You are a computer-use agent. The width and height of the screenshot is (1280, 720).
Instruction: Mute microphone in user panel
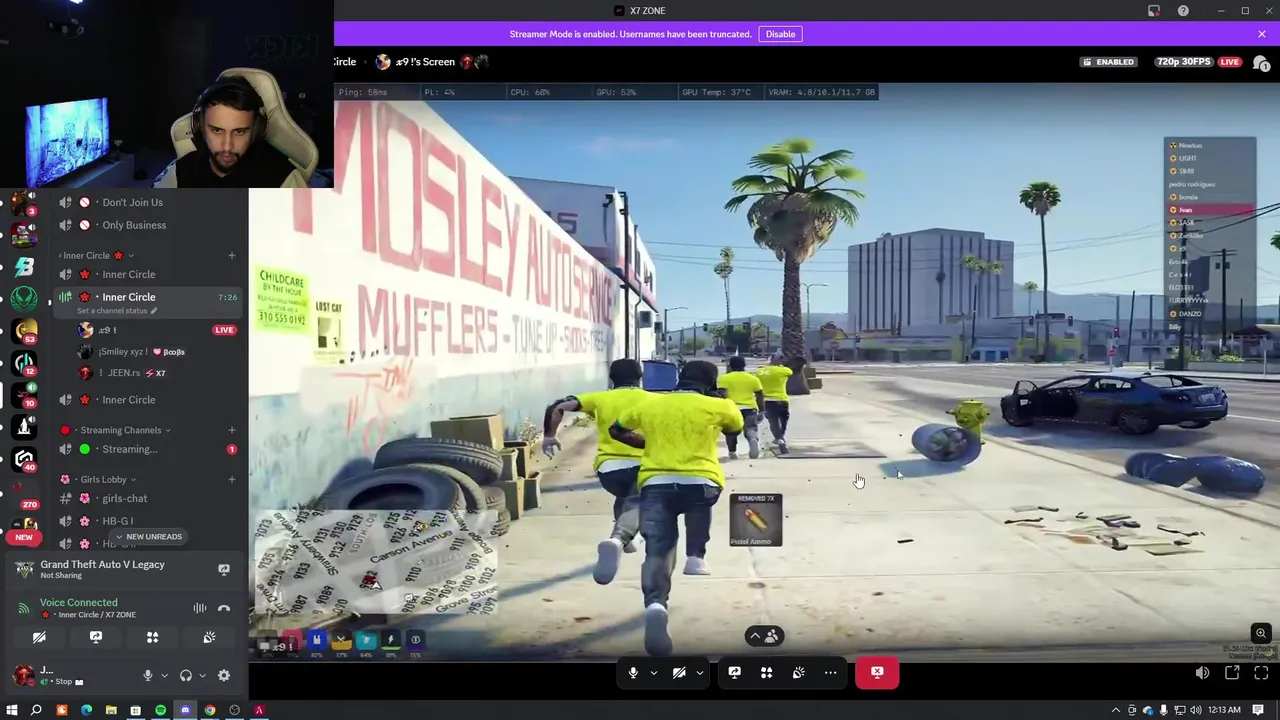pyautogui.click(x=148, y=676)
